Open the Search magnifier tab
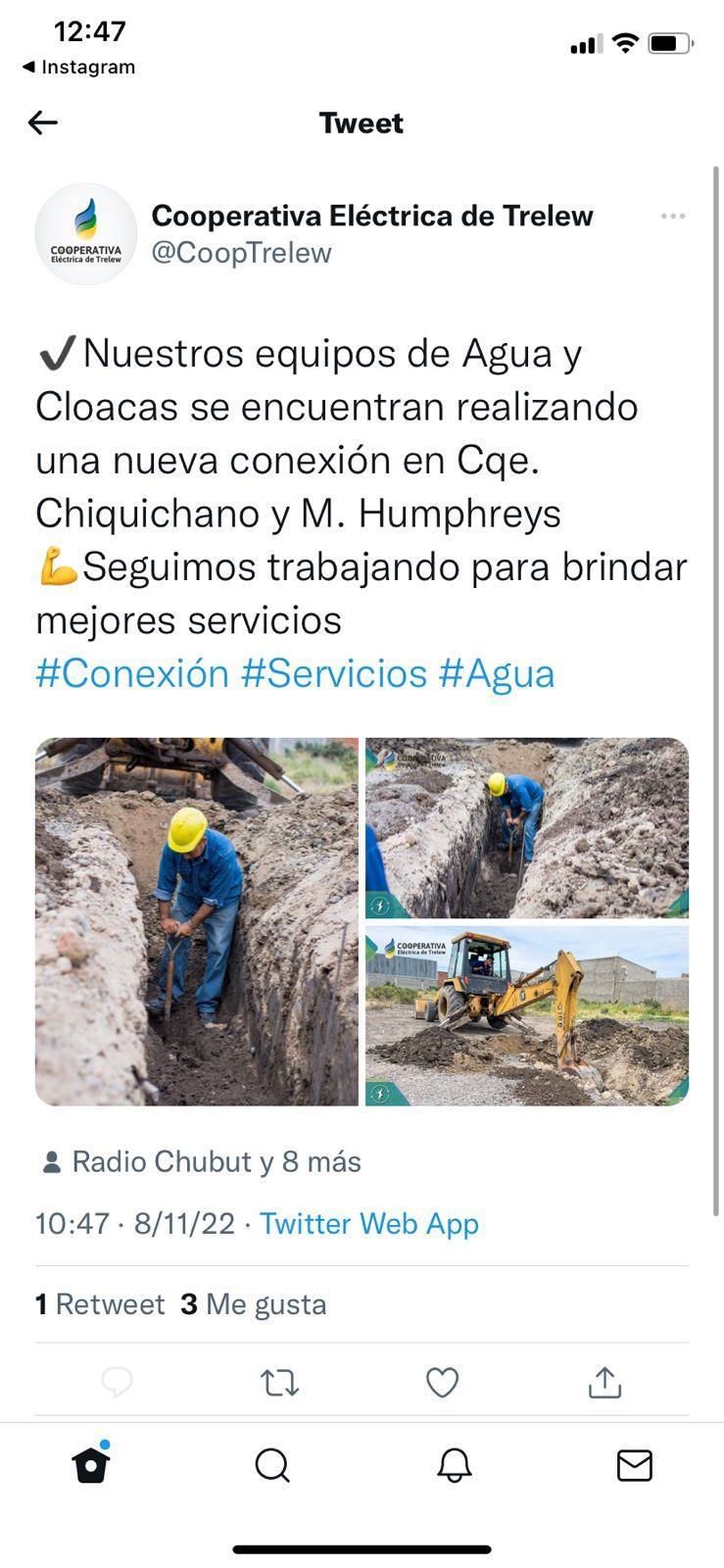Image resolution: width=724 pixels, height=1568 pixels. (272, 1466)
